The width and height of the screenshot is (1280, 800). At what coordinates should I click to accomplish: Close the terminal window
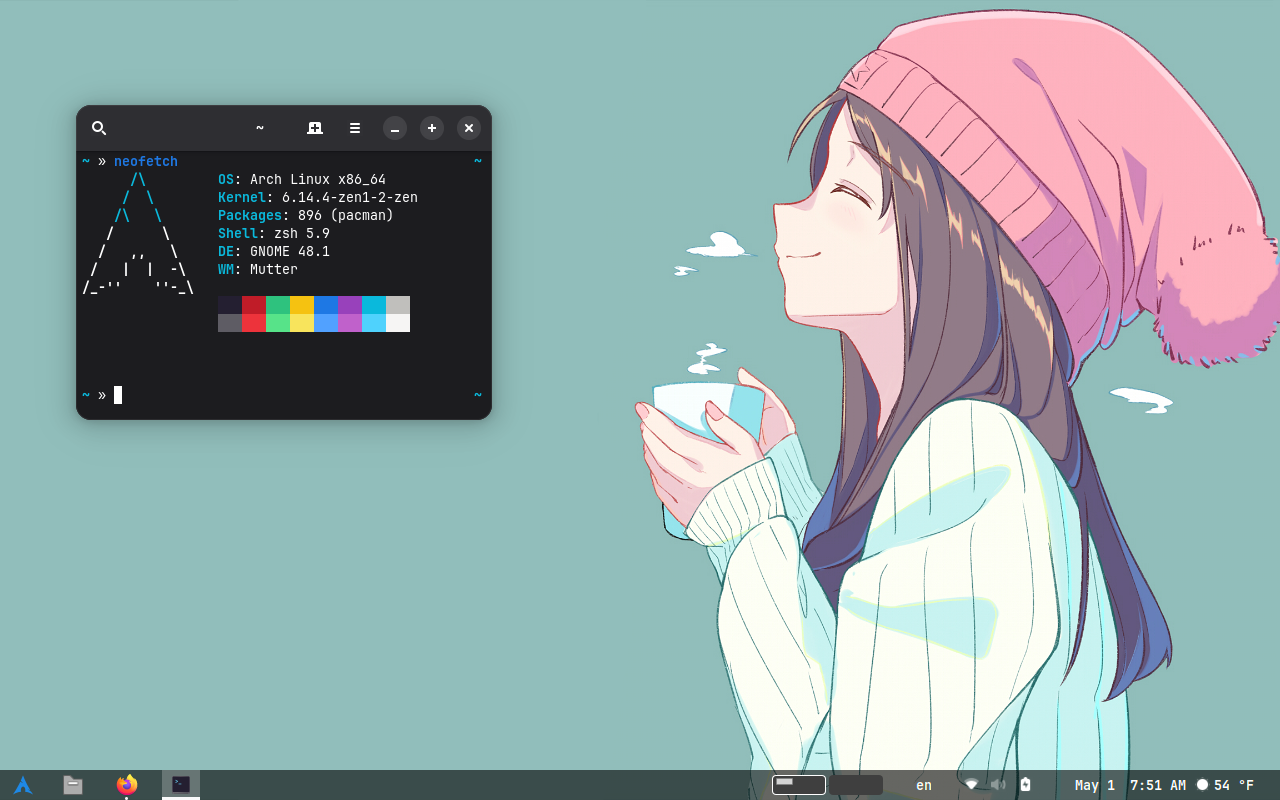(469, 128)
